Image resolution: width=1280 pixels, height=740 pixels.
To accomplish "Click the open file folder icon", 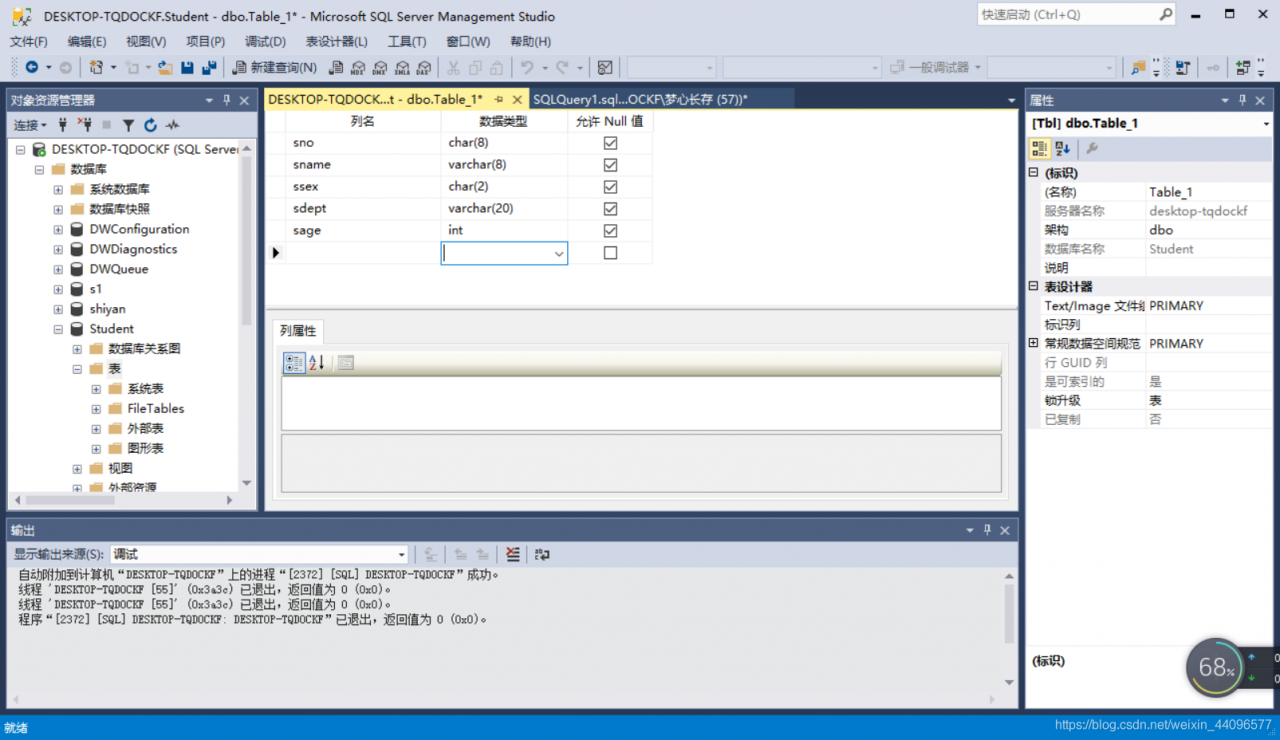I will tap(165, 68).
